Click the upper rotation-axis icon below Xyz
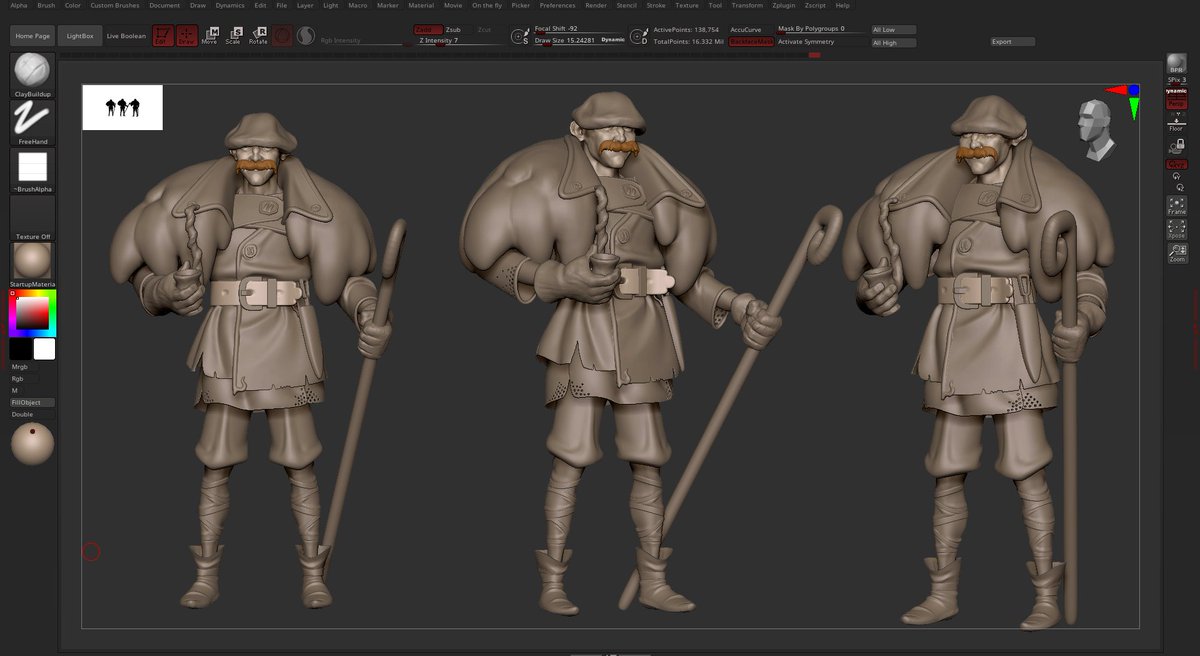 [x=1176, y=175]
